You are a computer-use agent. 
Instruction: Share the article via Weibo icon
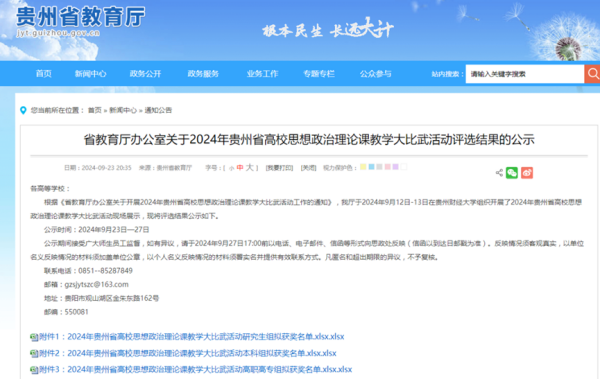point(527,173)
